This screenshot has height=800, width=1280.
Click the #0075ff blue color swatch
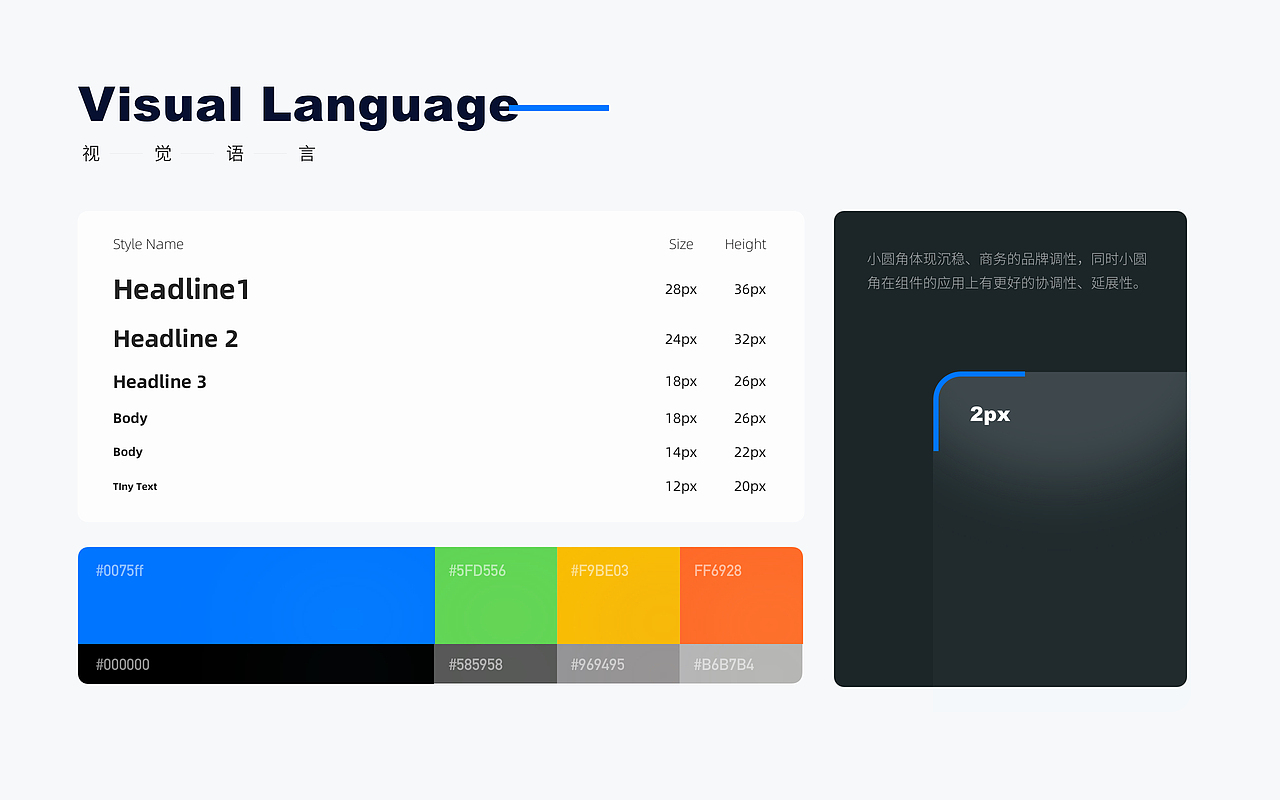point(256,595)
